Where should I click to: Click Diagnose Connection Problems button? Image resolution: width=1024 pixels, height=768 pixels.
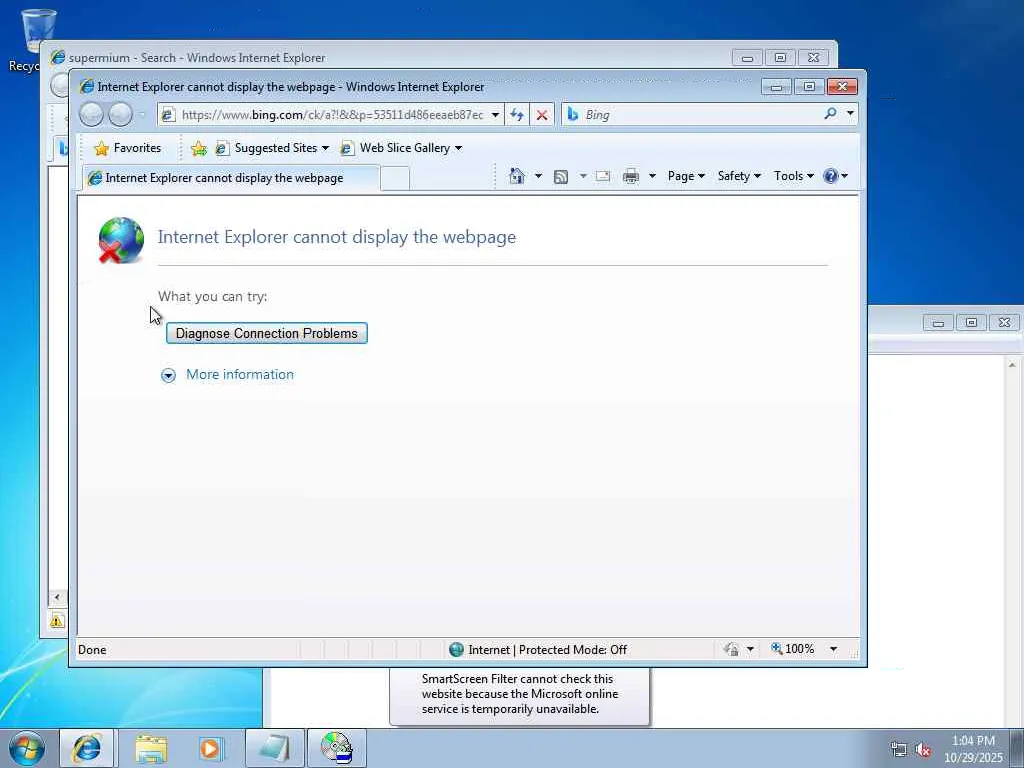click(266, 333)
